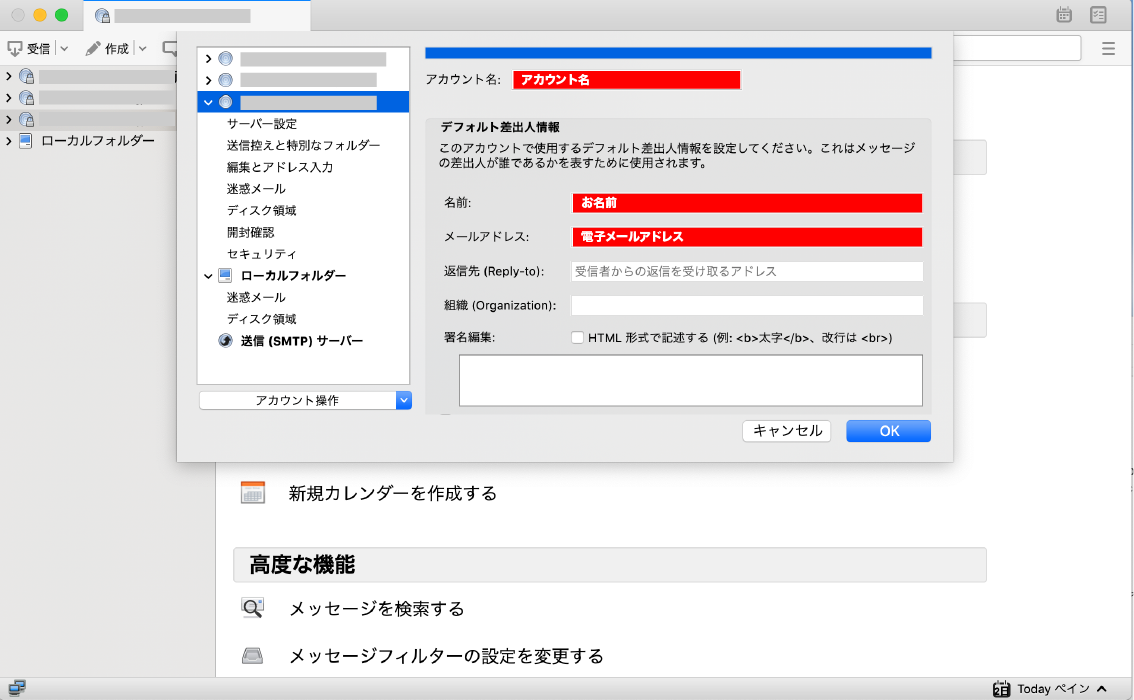Viewport: 1134px width, 700px height.
Task: Select サーバー設定 in the account tree
Action: coord(262,124)
